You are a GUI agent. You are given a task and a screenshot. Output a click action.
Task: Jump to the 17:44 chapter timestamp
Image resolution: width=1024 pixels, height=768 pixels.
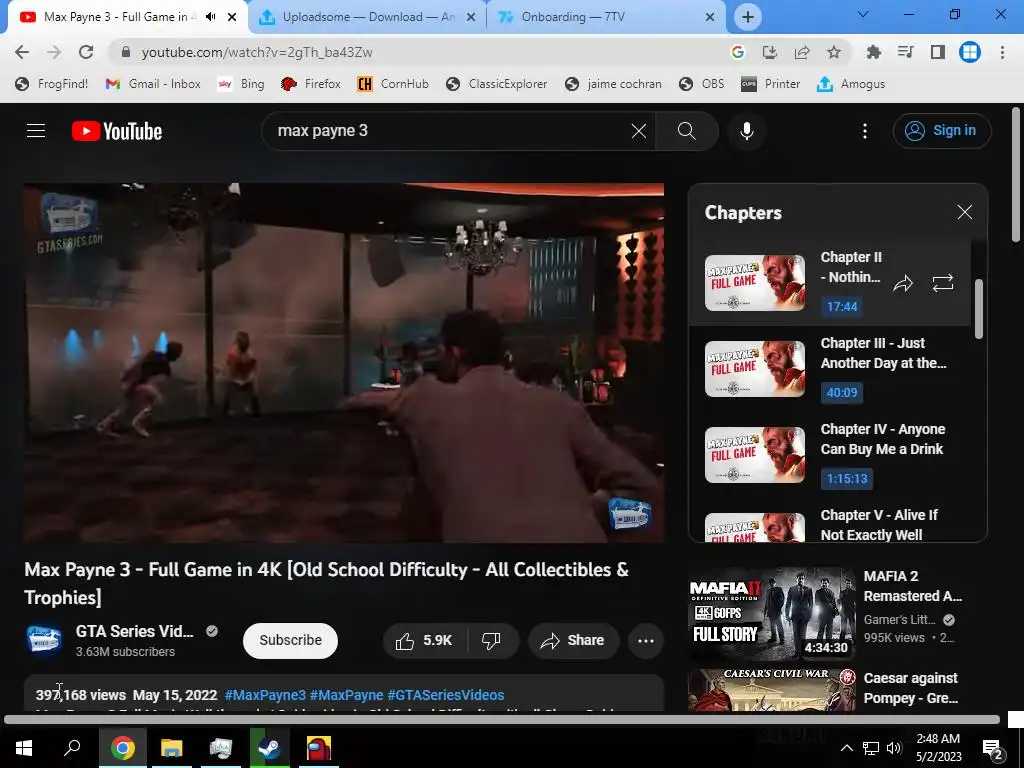point(842,306)
